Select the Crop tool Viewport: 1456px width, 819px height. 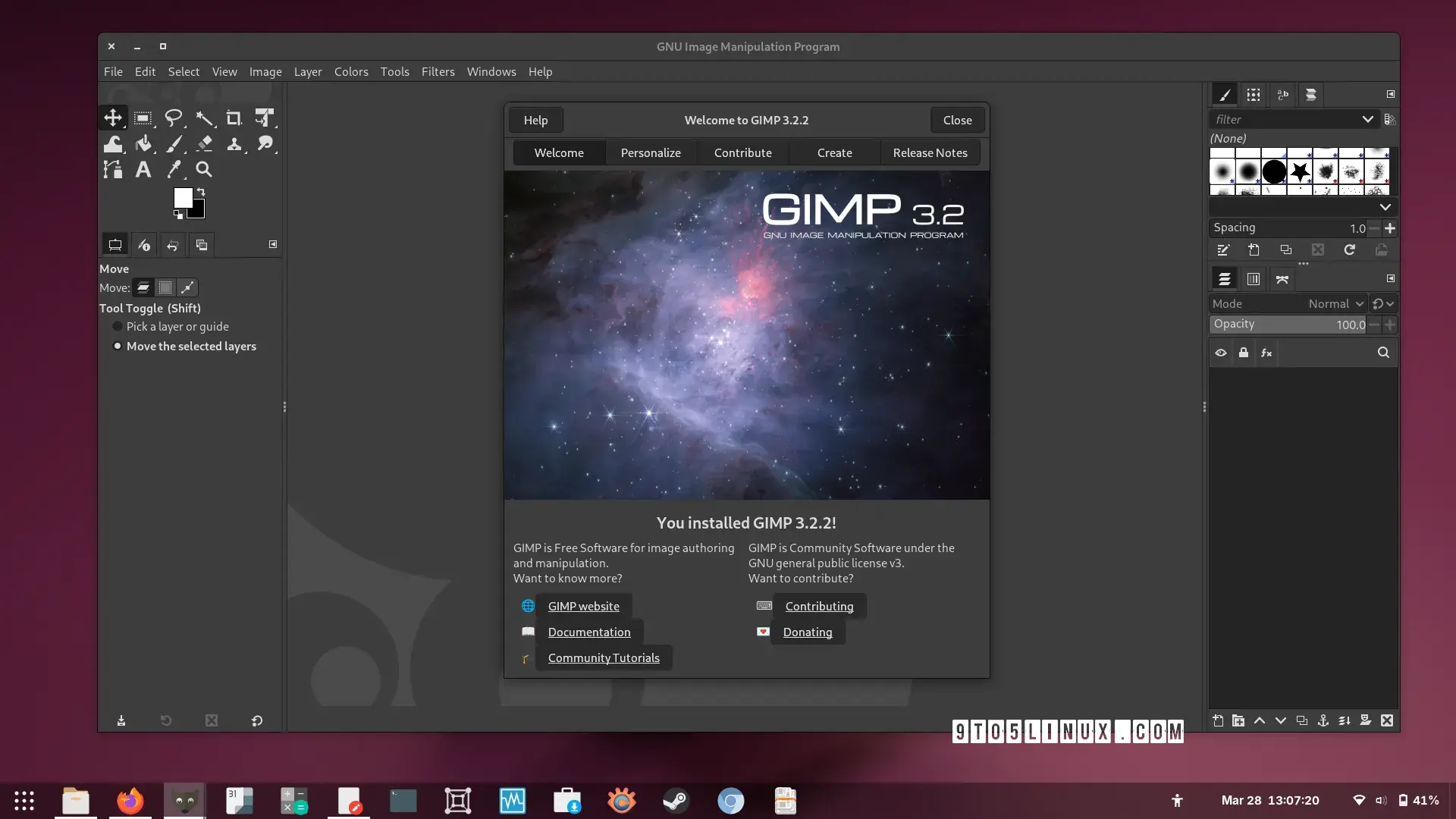pyautogui.click(x=234, y=118)
